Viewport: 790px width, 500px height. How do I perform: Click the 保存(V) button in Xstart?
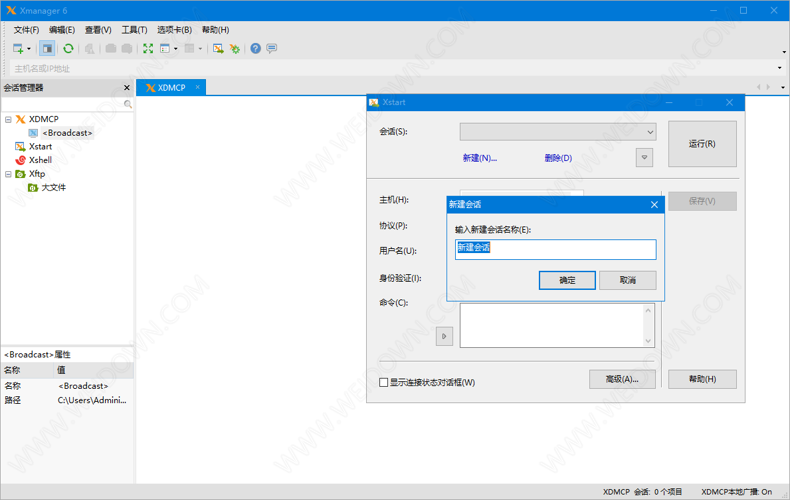(x=702, y=201)
